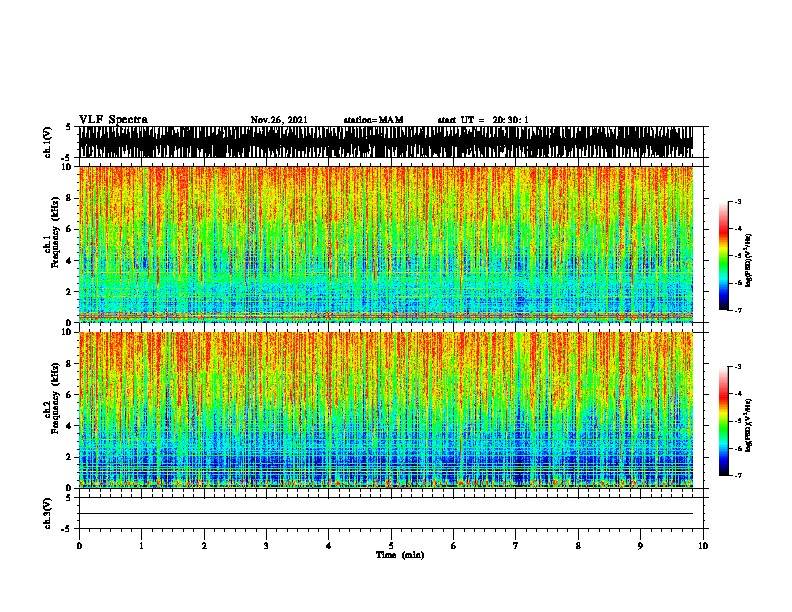Click the "4" kHz tick of ch.2 spectrogram
This screenshot has height=612, width=792.
(70, 426)
